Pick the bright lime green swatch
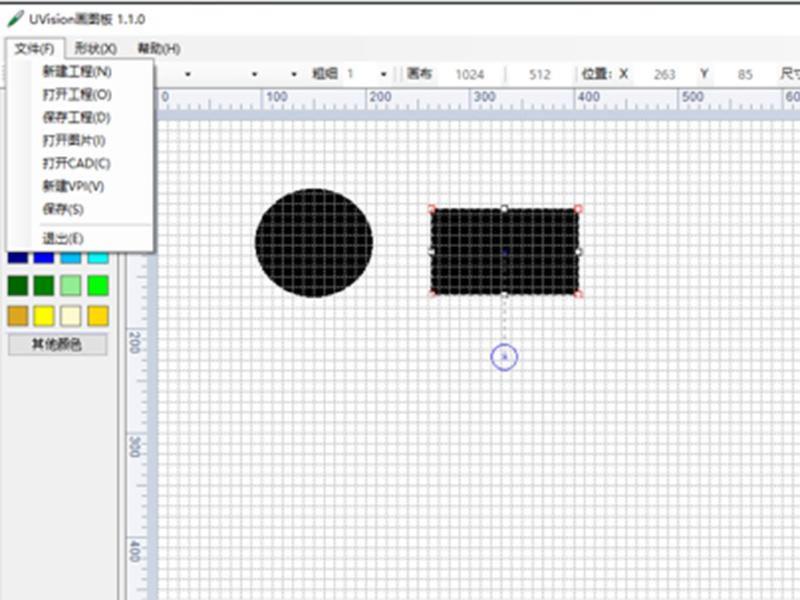Image resolution: width=800 pixels, height=600 pixels. [98, 286]
